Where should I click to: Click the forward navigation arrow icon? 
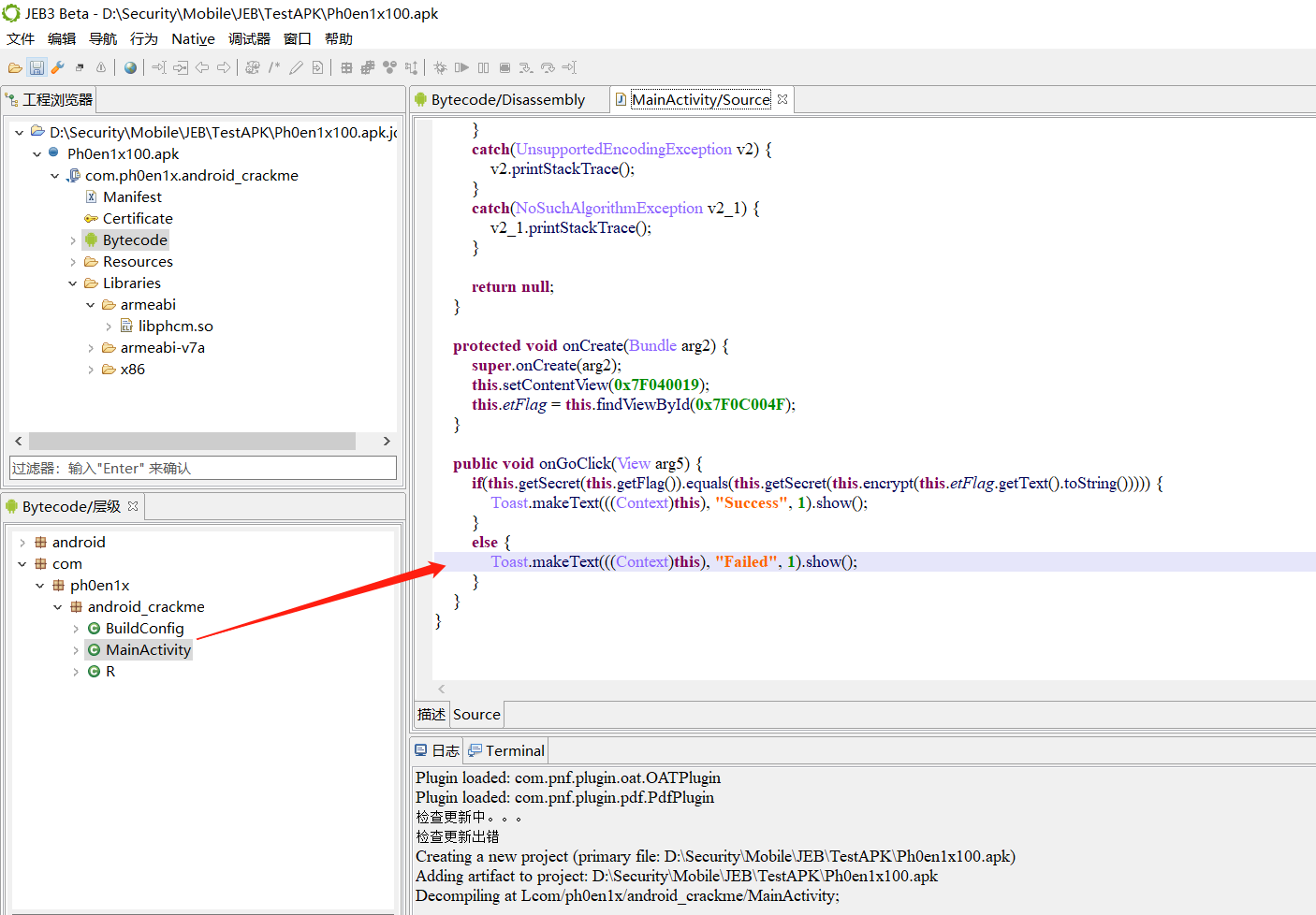point(224,67)
